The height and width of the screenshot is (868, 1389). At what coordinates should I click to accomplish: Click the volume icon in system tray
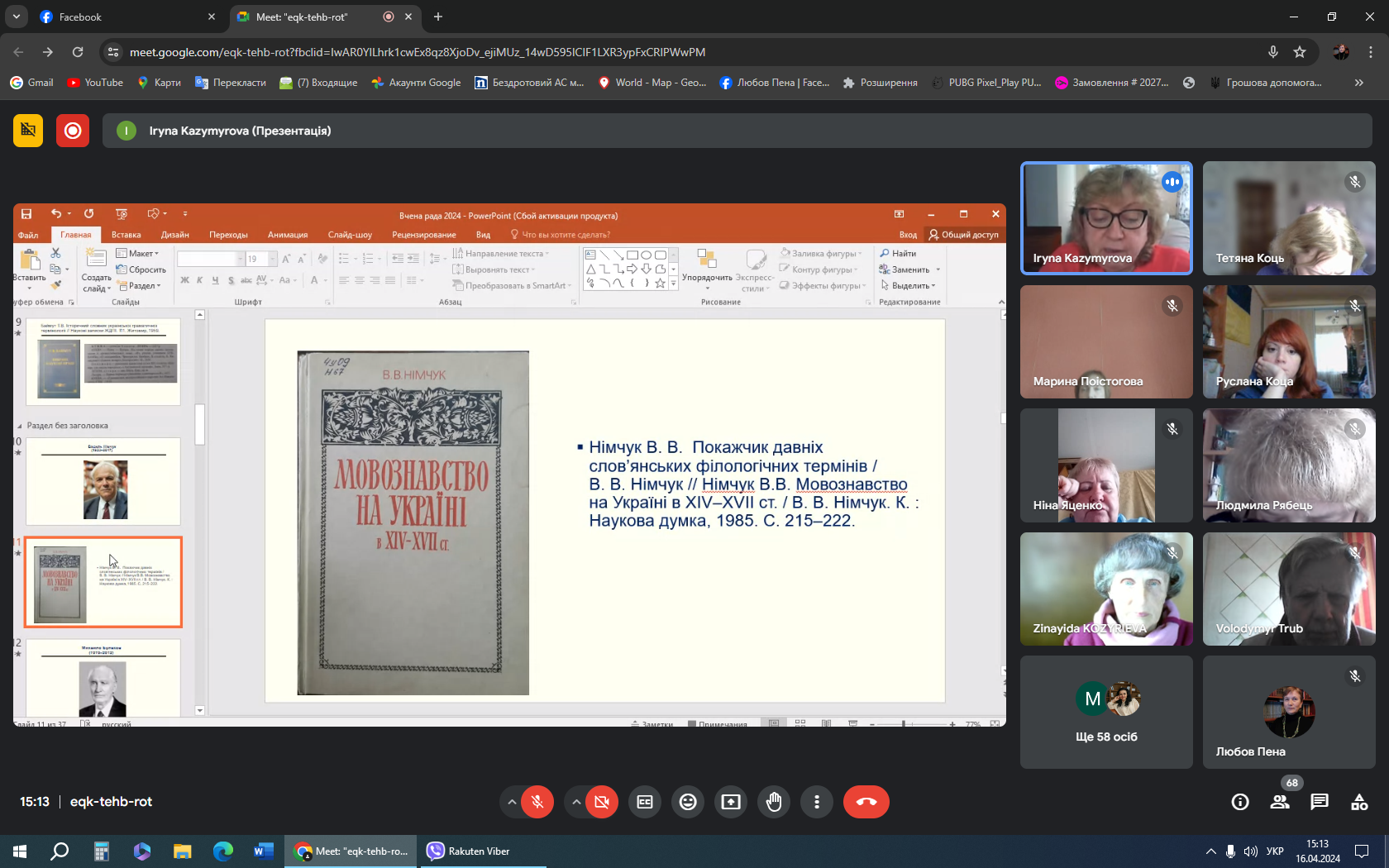tap(1250, 851)
